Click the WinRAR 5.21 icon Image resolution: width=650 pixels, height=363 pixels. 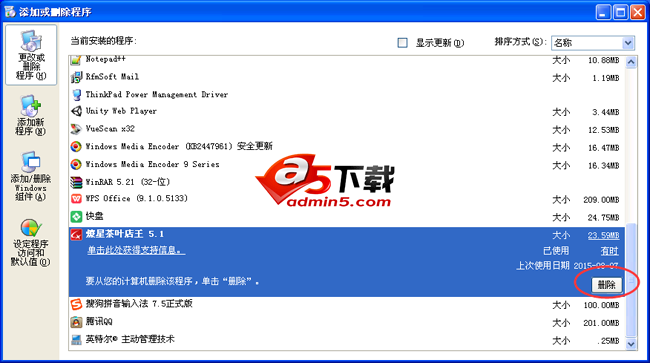pyautogui.click(x=76, y=182)
